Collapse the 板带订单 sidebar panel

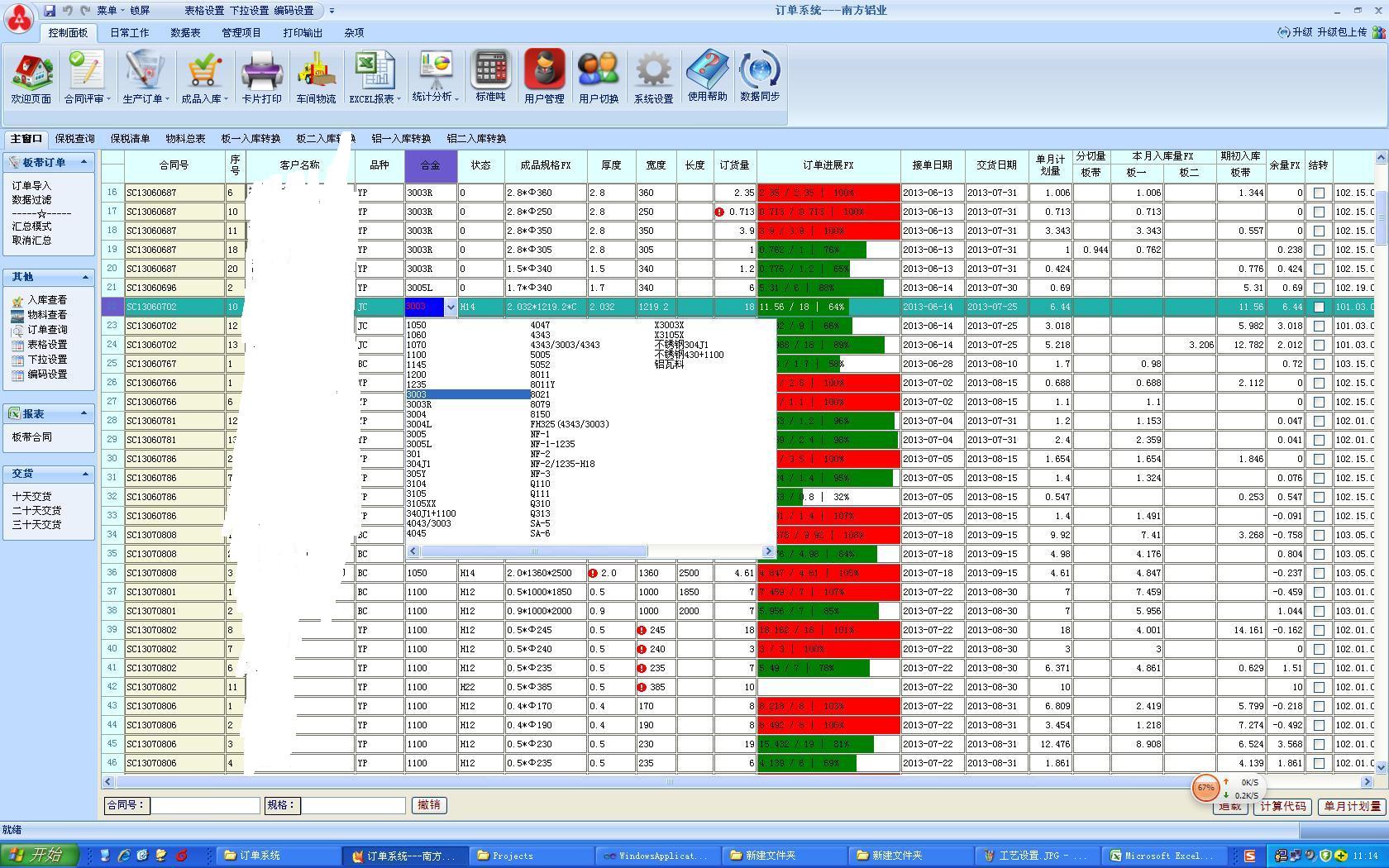(x=84, y=163)
